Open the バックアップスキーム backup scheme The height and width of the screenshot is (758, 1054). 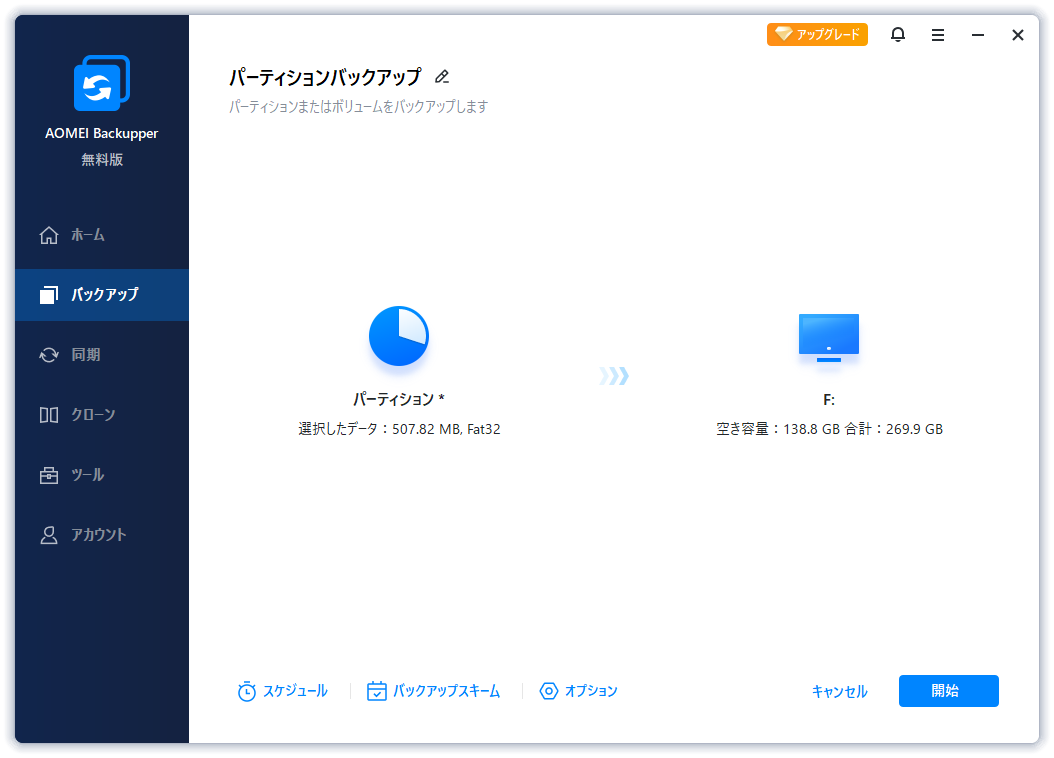coord(433,691)
